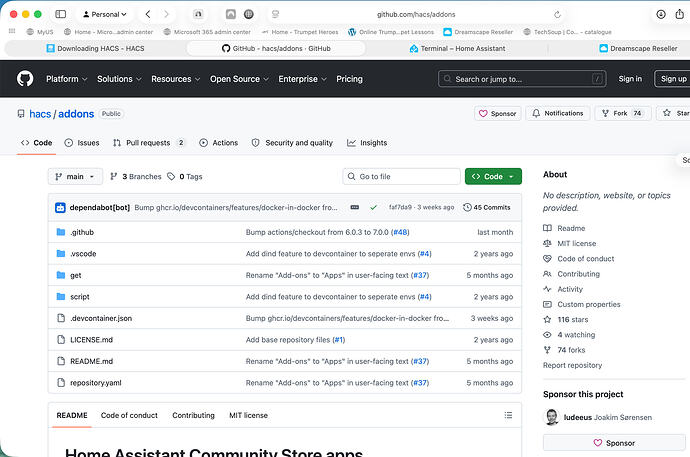Click the green commit status checkmark
This screenshot has height=457, width=690.
click(374, 207)
